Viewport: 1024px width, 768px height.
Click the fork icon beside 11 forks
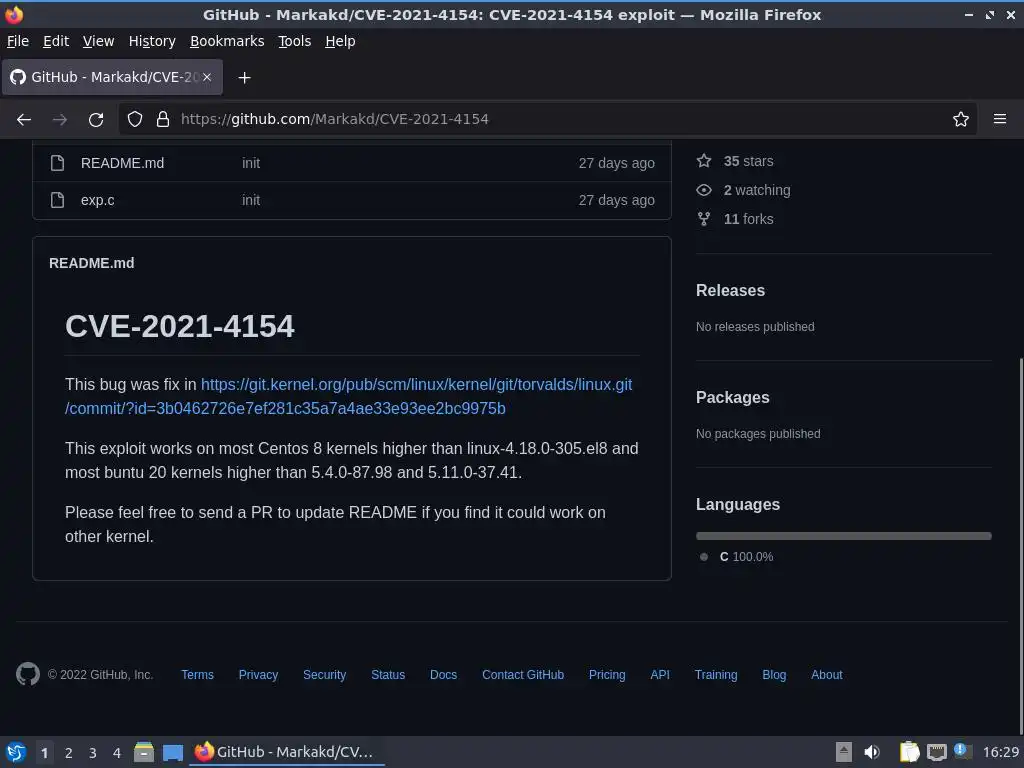(x=703, y=219)
